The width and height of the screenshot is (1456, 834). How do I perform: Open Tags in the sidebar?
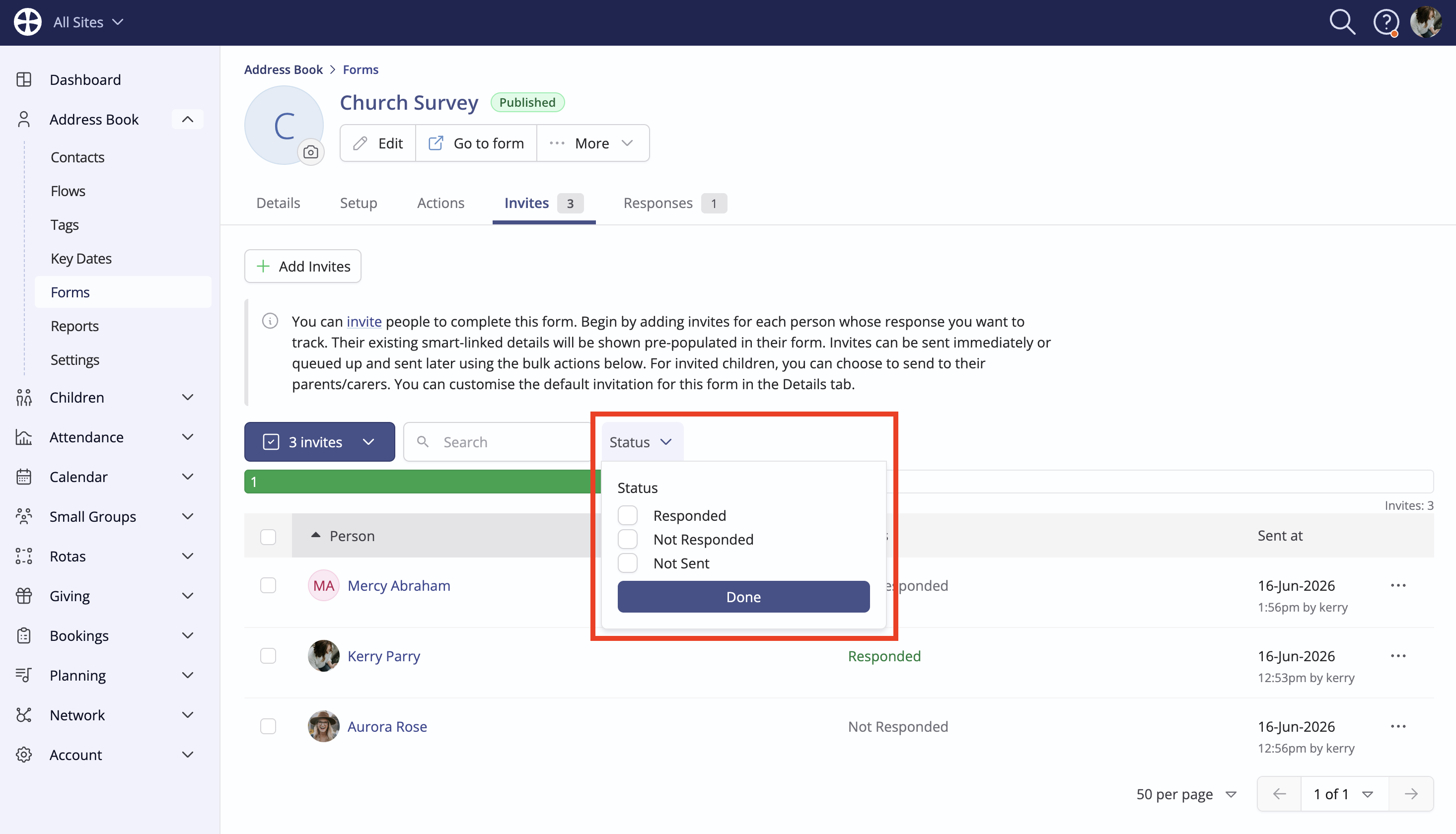tap(64, 224)
